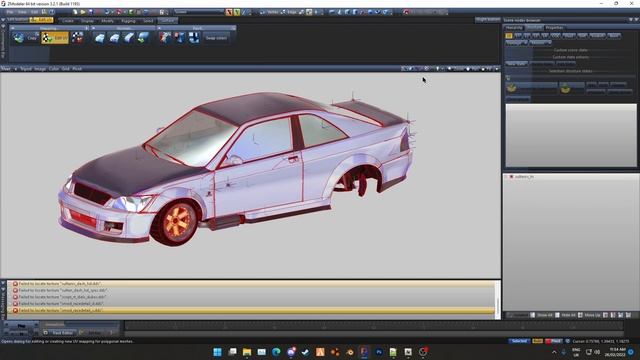The width and height of the screenshot is (640, 360).
Task: Select the Edit UV mapping tool
Action: coord(55,38)
